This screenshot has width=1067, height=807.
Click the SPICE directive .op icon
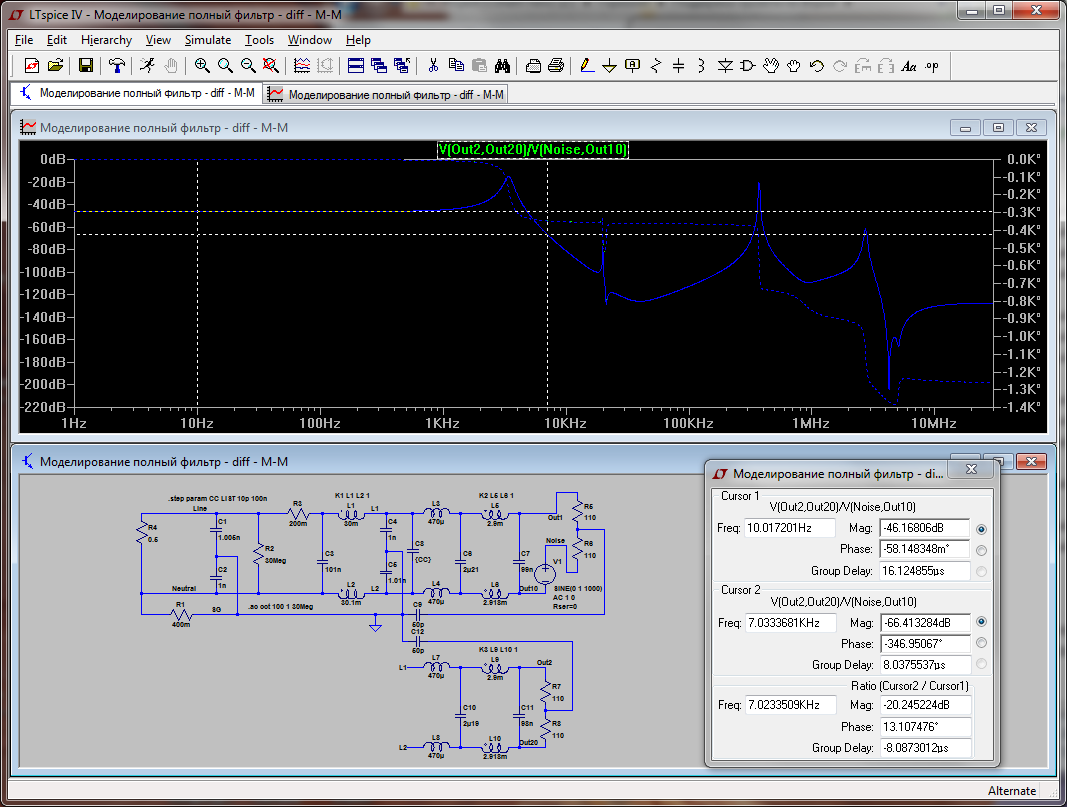point(932,66)
